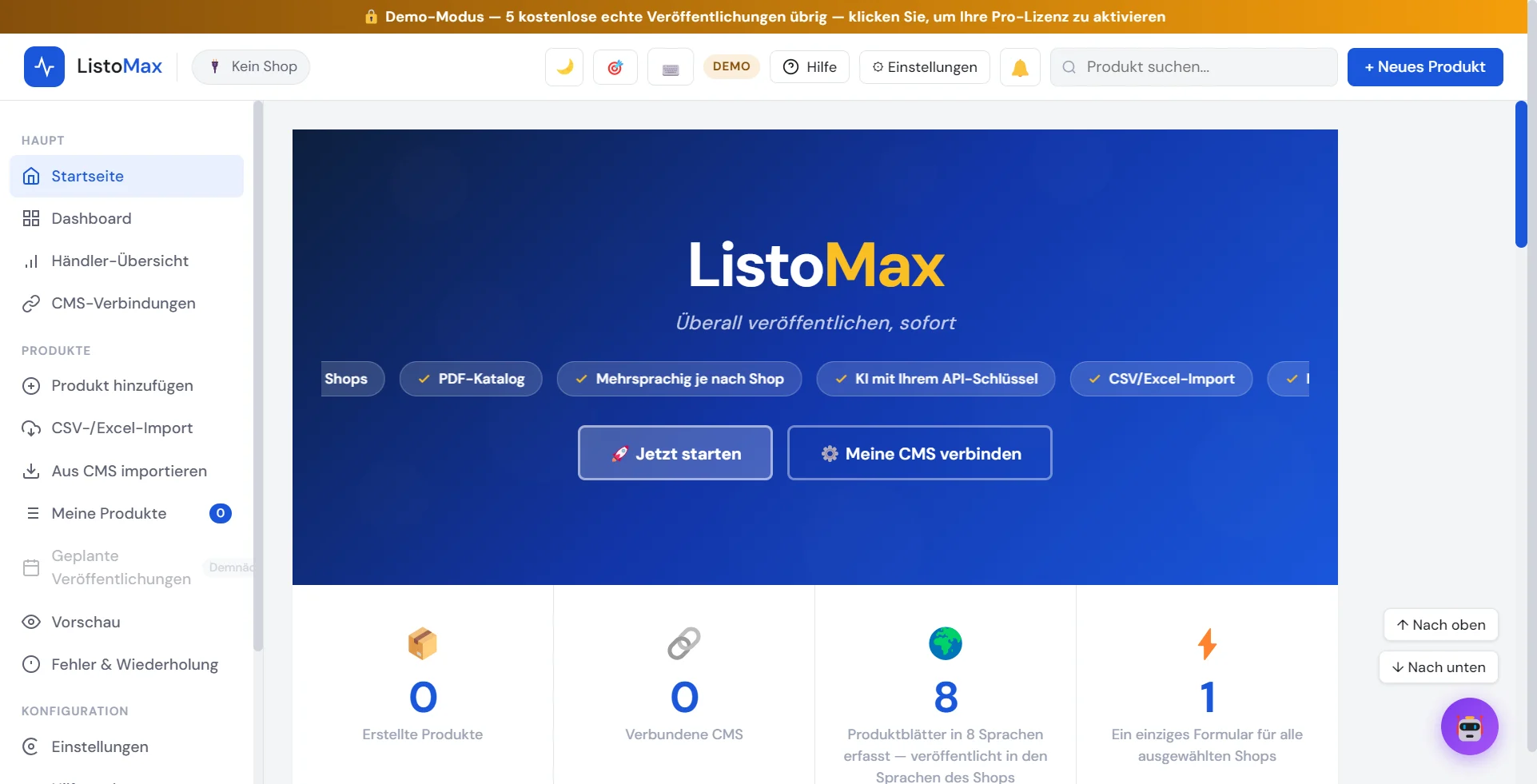Click the Nach unten button
The height and width of the screenshot is (784, 1537).
point(1439,667)
